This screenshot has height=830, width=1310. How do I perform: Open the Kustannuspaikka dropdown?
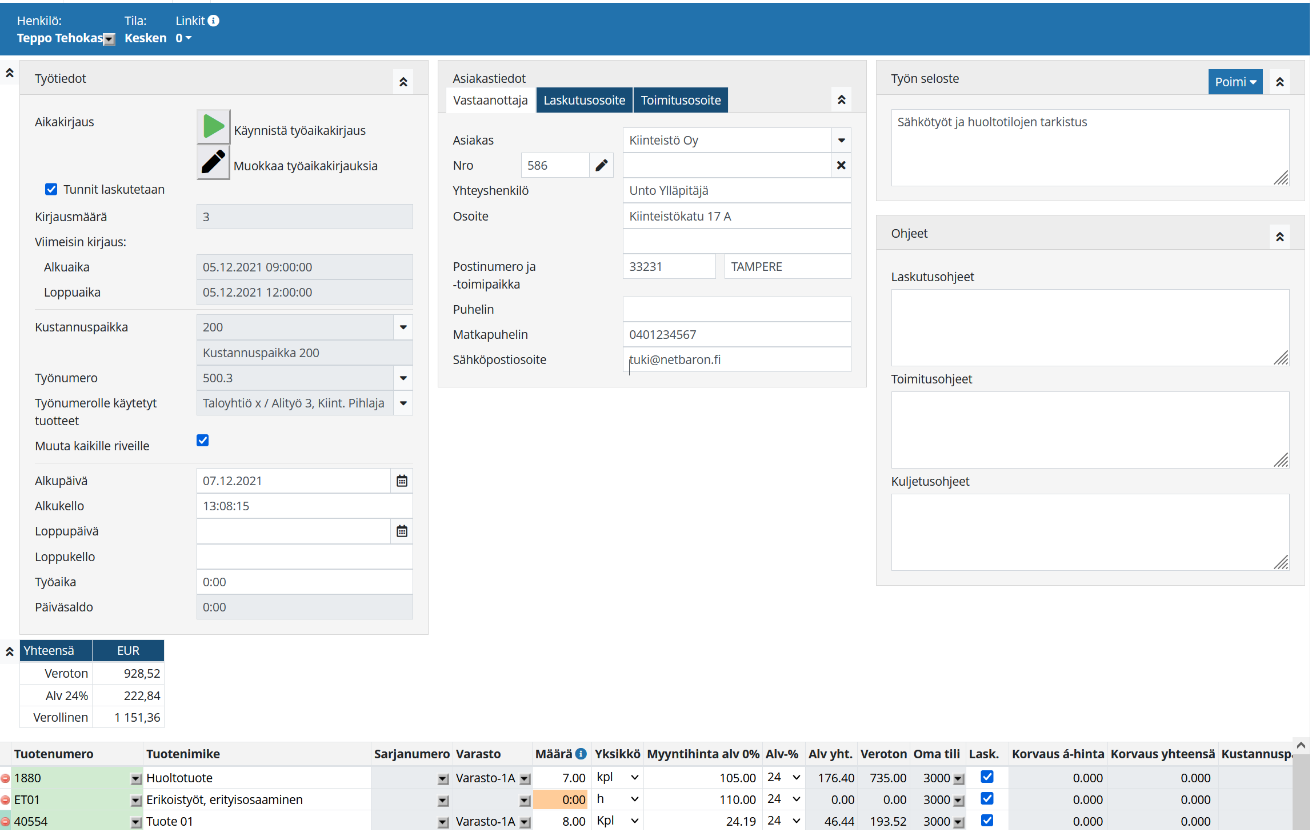[x=403, y=327]
